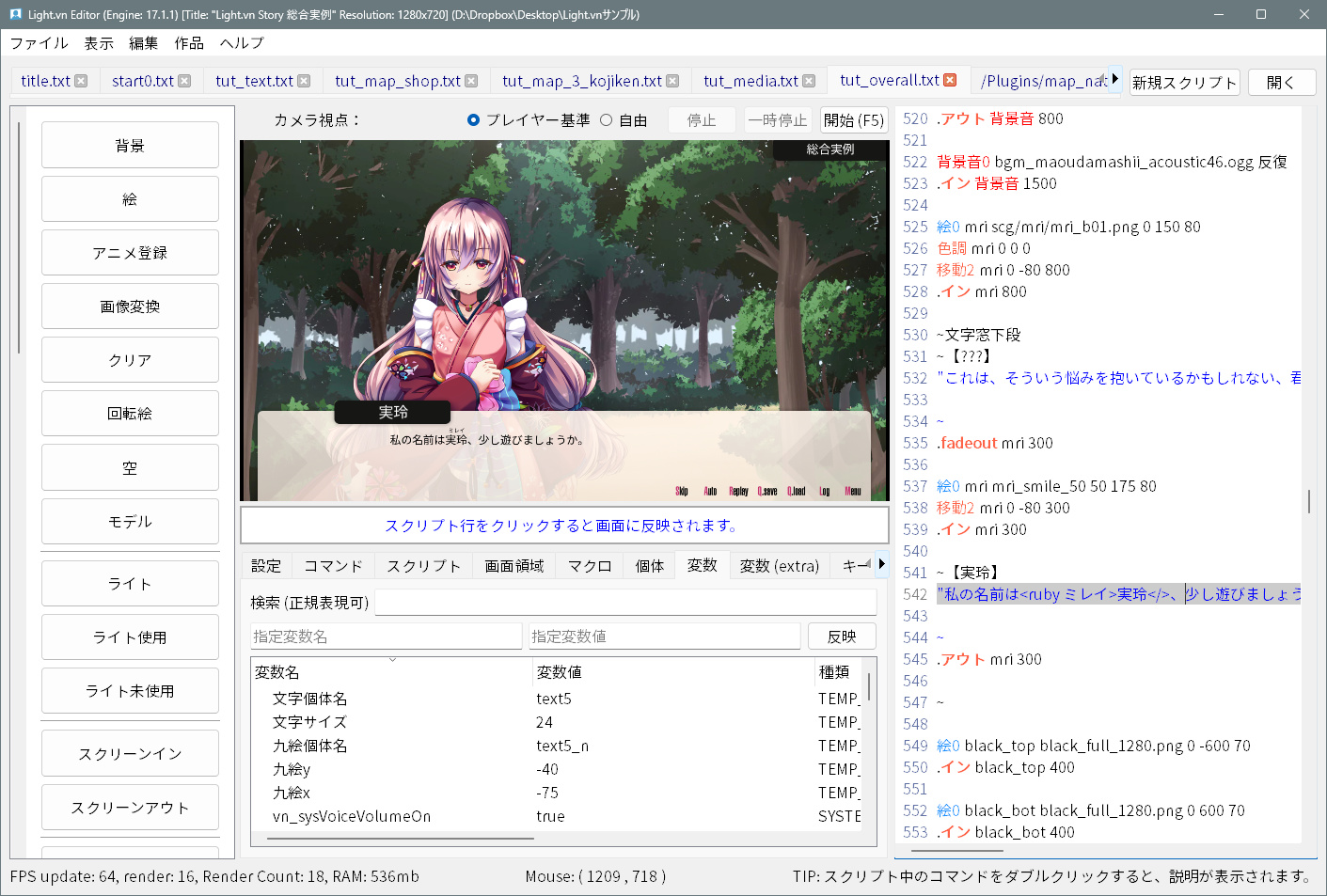Click the アニメ登録 button
Image resolution: width=1327 pixels, height=896 pixels.
point(130,253)
